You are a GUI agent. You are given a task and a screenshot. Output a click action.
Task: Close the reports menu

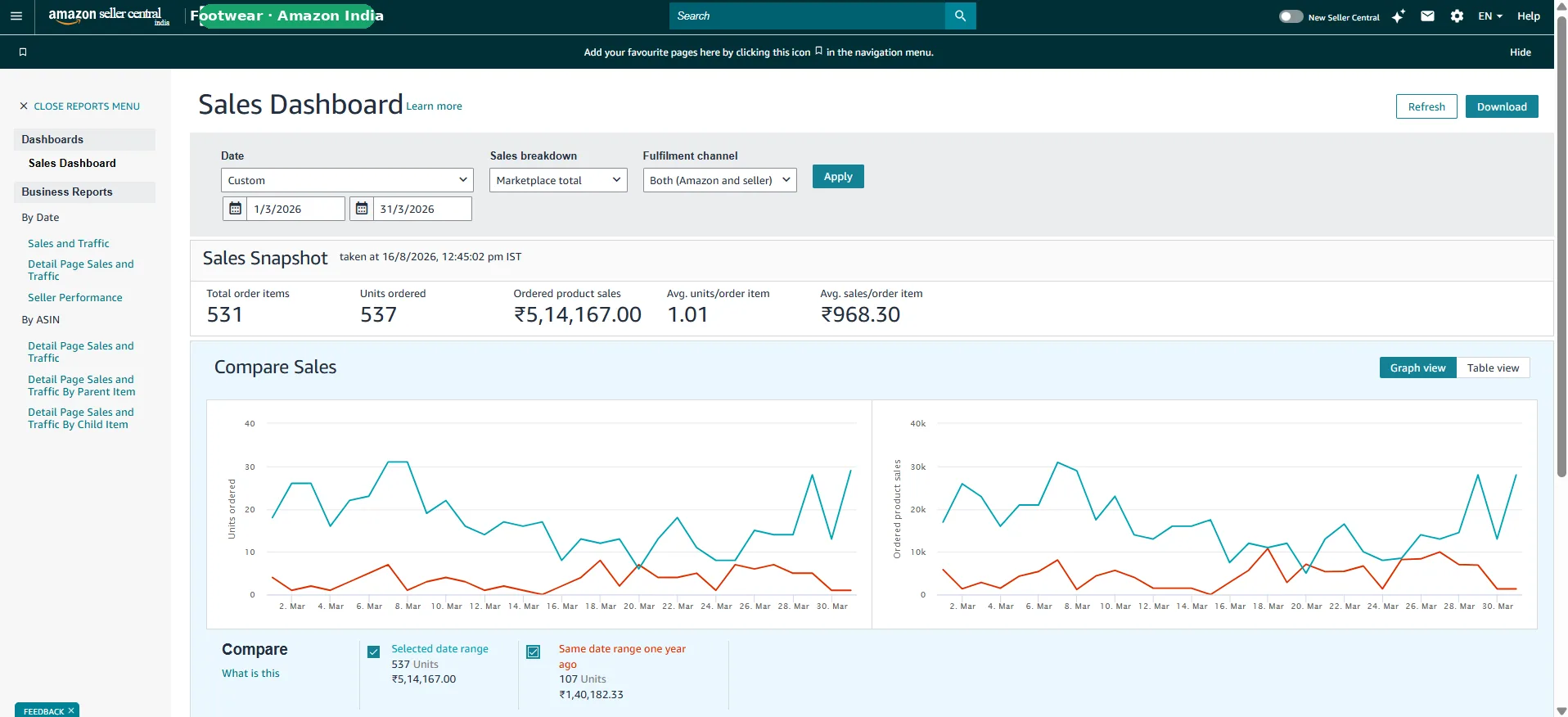[x=79, y=106]
